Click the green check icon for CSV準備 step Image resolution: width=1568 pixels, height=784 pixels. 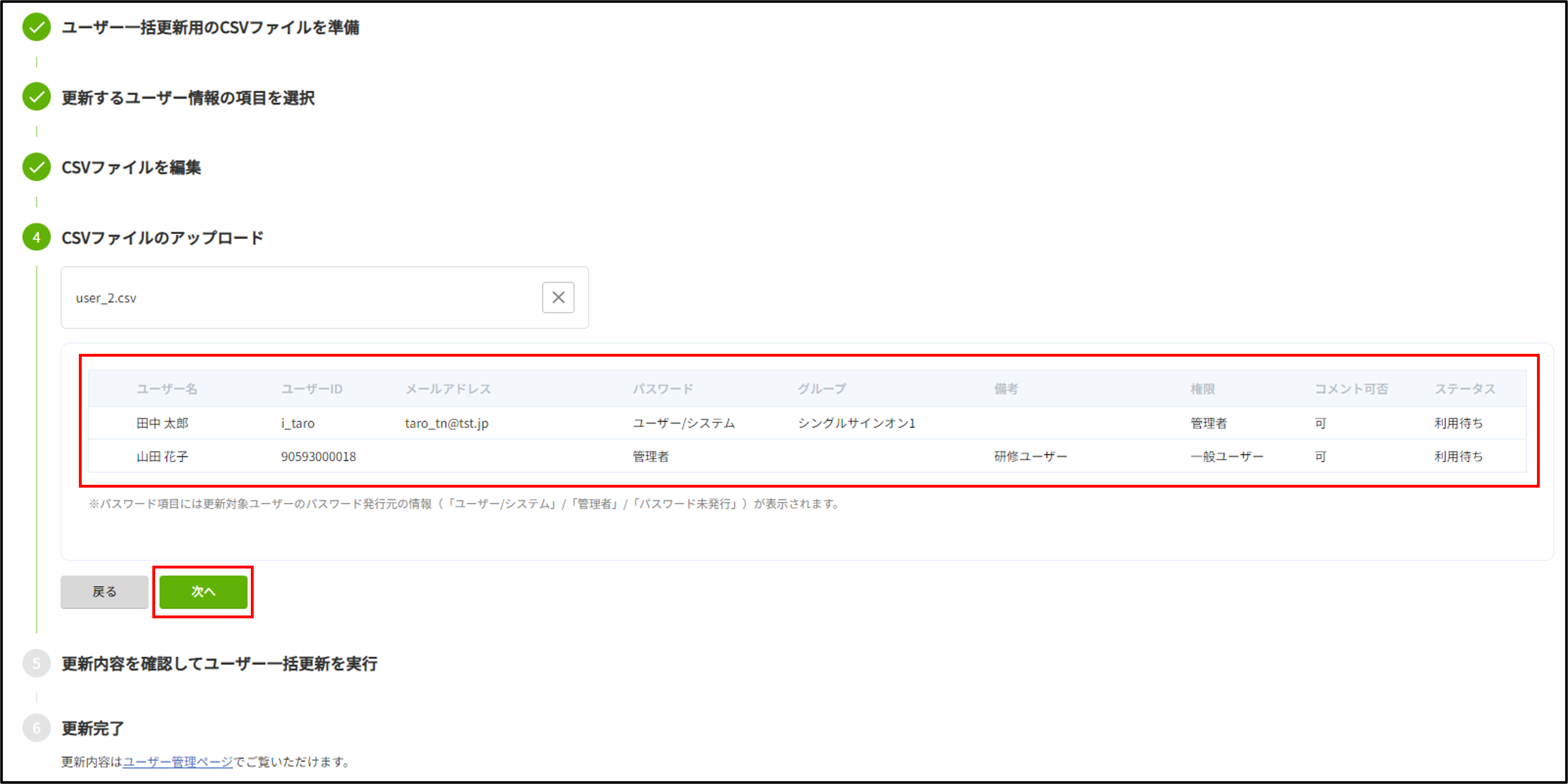click(x=36, y=27)
